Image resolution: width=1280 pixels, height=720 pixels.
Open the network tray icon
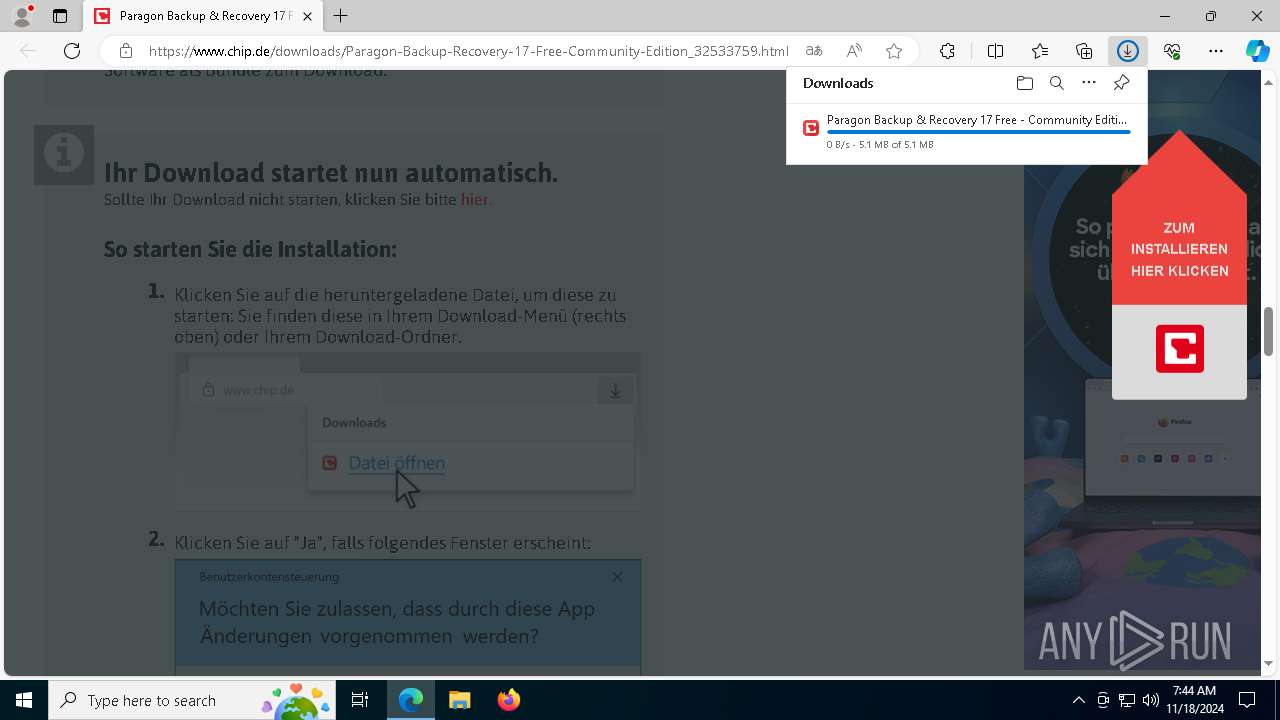[1127, 700]
